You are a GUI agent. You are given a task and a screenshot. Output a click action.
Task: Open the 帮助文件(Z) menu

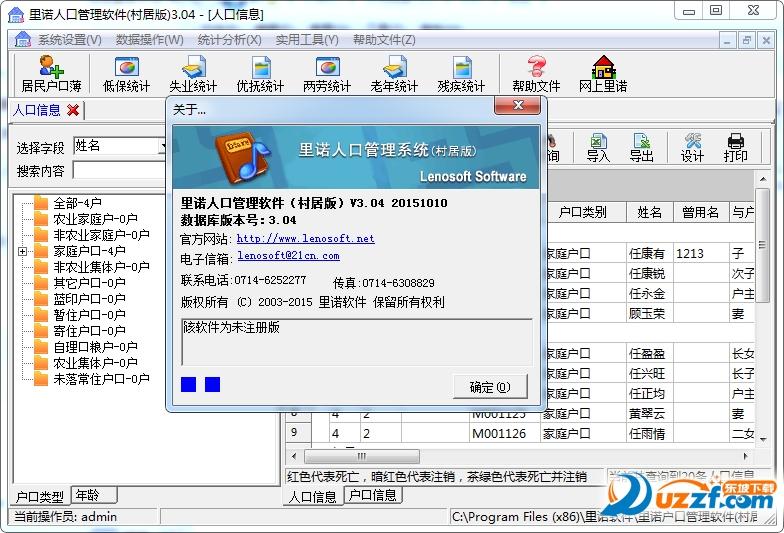384,40
